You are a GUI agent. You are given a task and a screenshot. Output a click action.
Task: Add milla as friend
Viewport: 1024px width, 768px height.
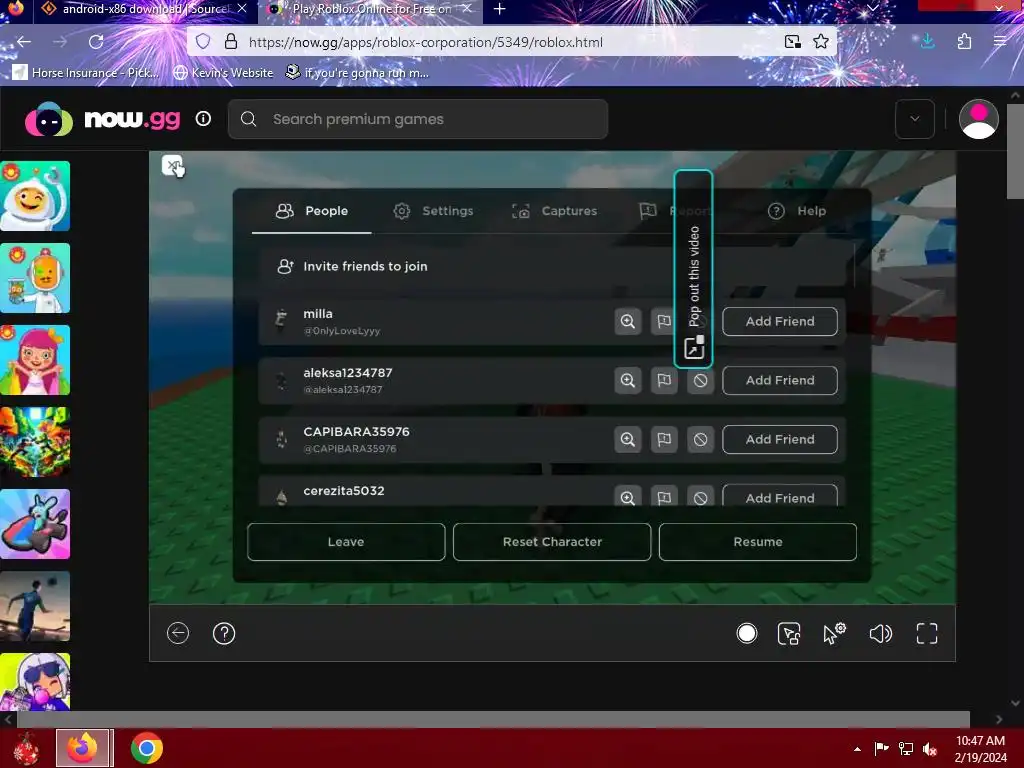pyautogui.click(x=780, y=321)
